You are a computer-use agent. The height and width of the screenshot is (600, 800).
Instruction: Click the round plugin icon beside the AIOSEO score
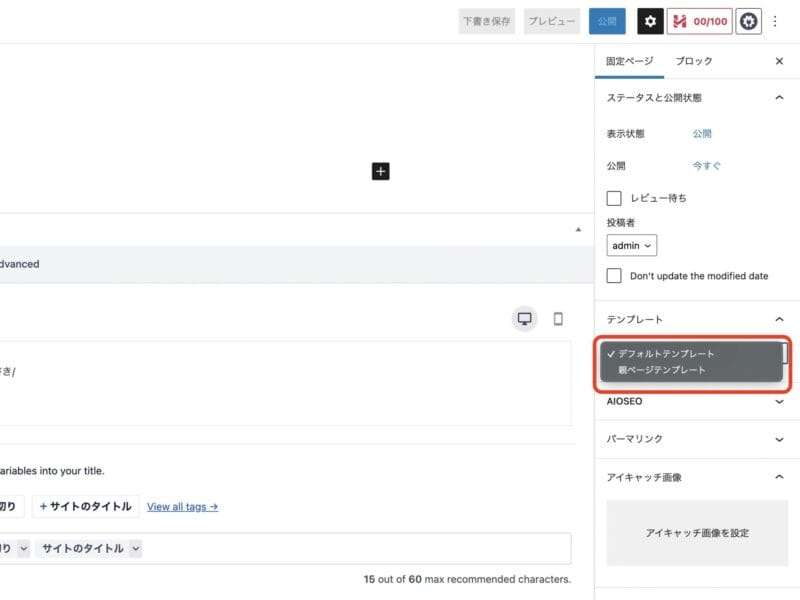pyautogui.click(x=748, y=21)
